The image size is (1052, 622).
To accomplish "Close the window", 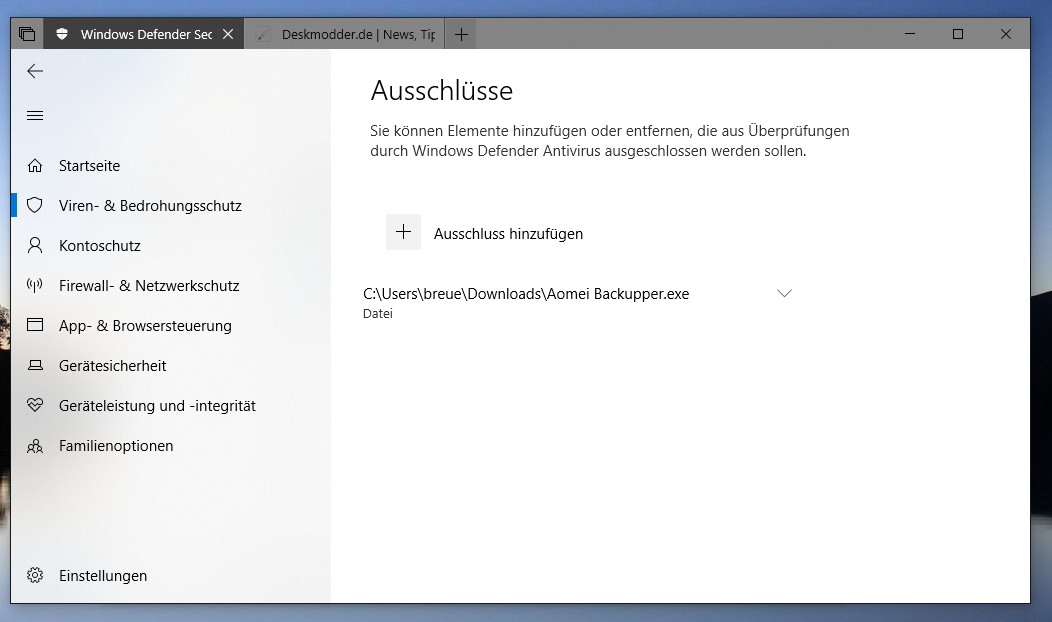I will (1006, 34).
